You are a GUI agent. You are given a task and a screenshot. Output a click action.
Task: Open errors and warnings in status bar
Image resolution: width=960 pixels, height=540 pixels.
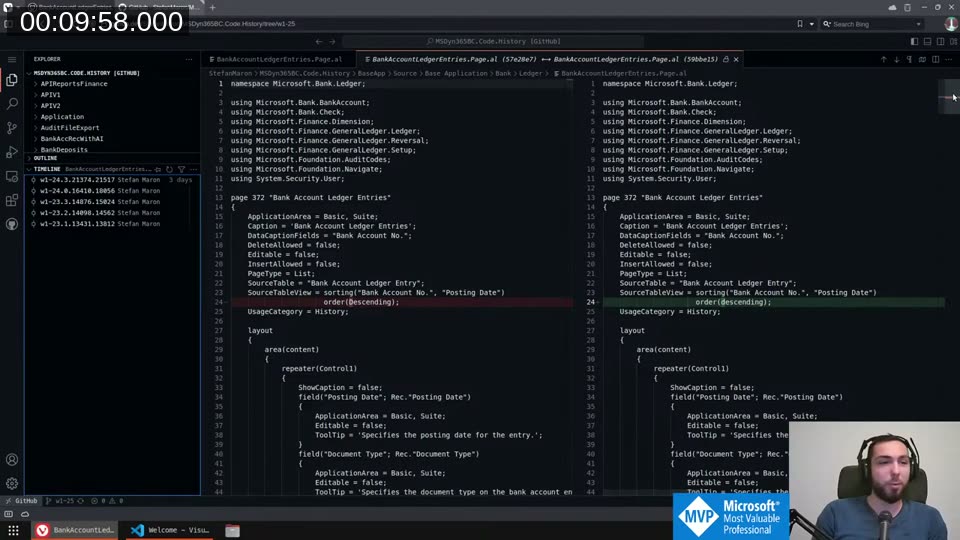(x=107, y=501)
